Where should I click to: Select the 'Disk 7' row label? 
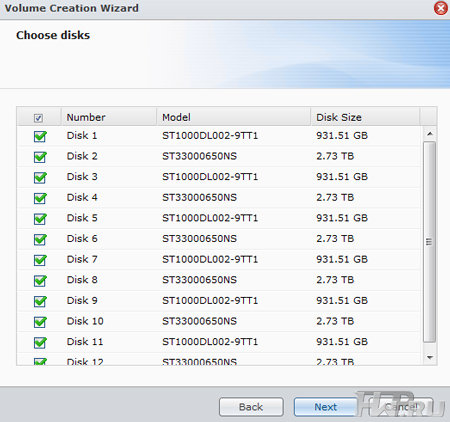[82, 259]
